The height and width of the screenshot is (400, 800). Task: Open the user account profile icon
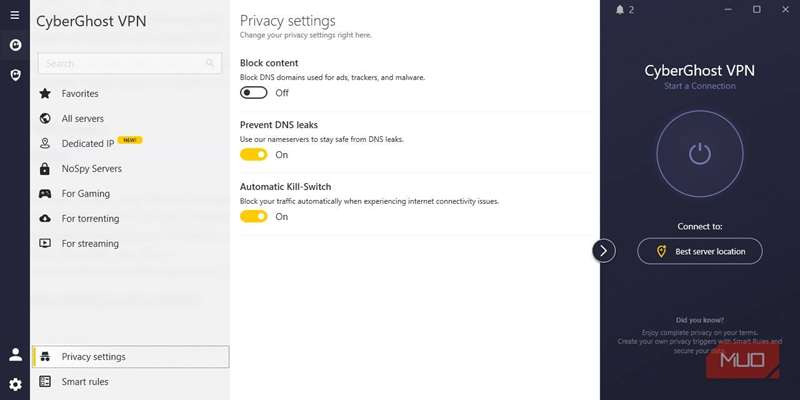[15, 354]
